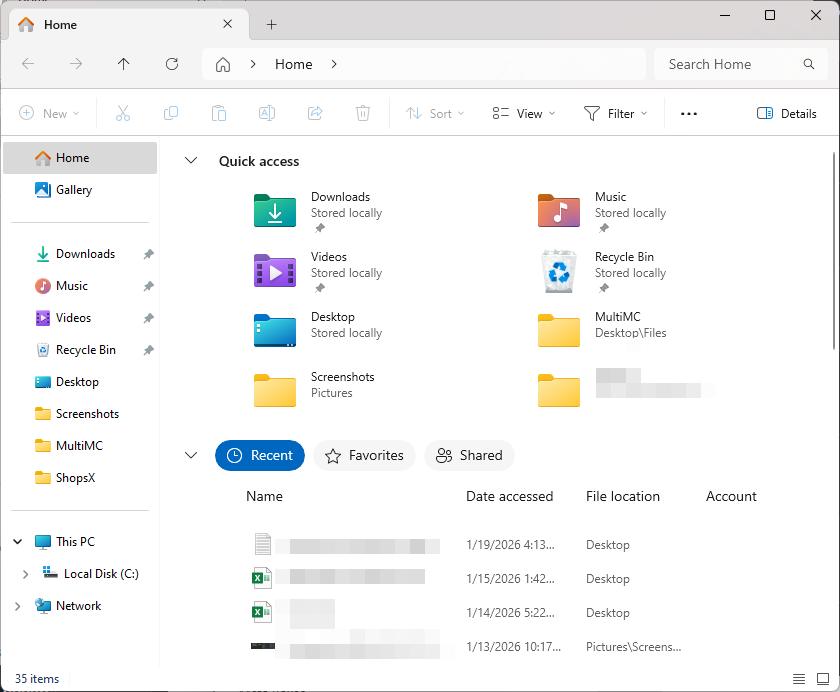Click the See more ellipsis button

coord(688,113)
